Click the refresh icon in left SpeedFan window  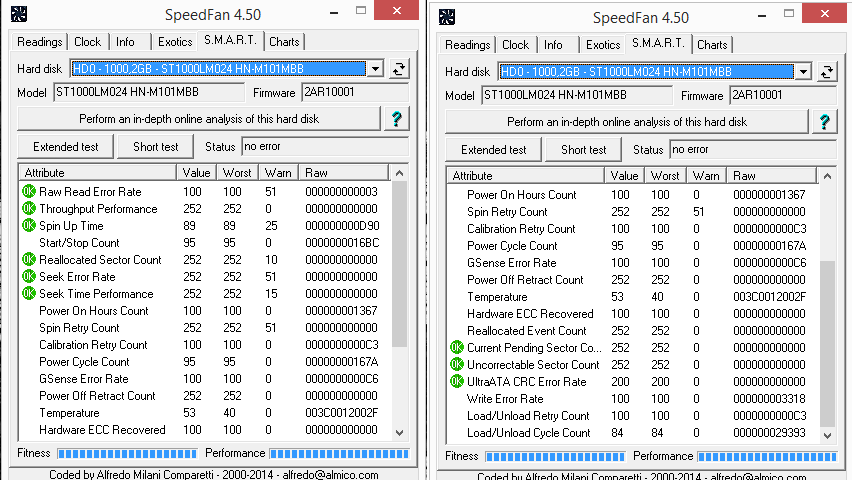[399, 69]
